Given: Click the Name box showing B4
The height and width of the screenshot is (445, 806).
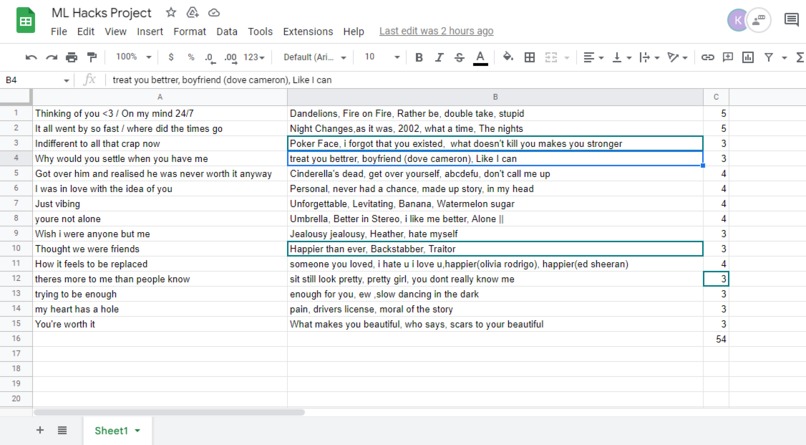Looking at the screenshot, I should 37,80.
